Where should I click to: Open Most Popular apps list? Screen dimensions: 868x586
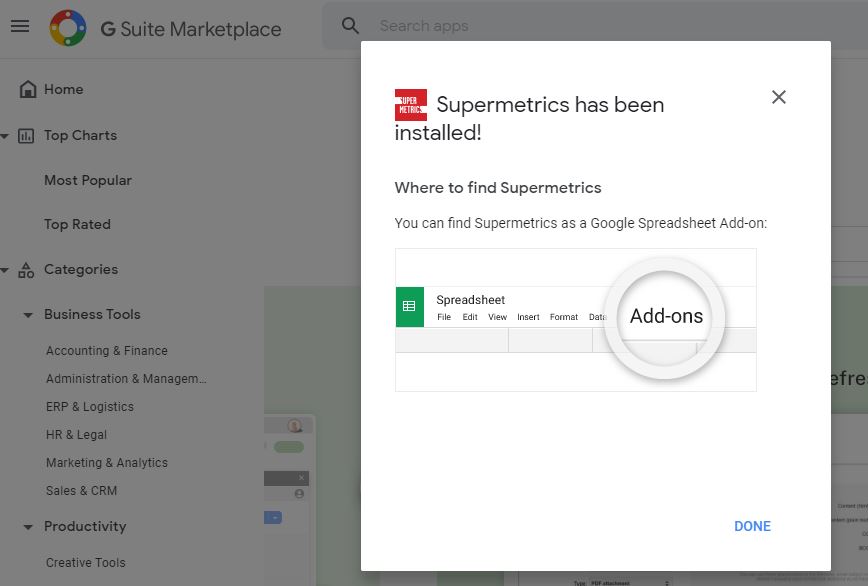pyautogui.click(x=88, y=180)
